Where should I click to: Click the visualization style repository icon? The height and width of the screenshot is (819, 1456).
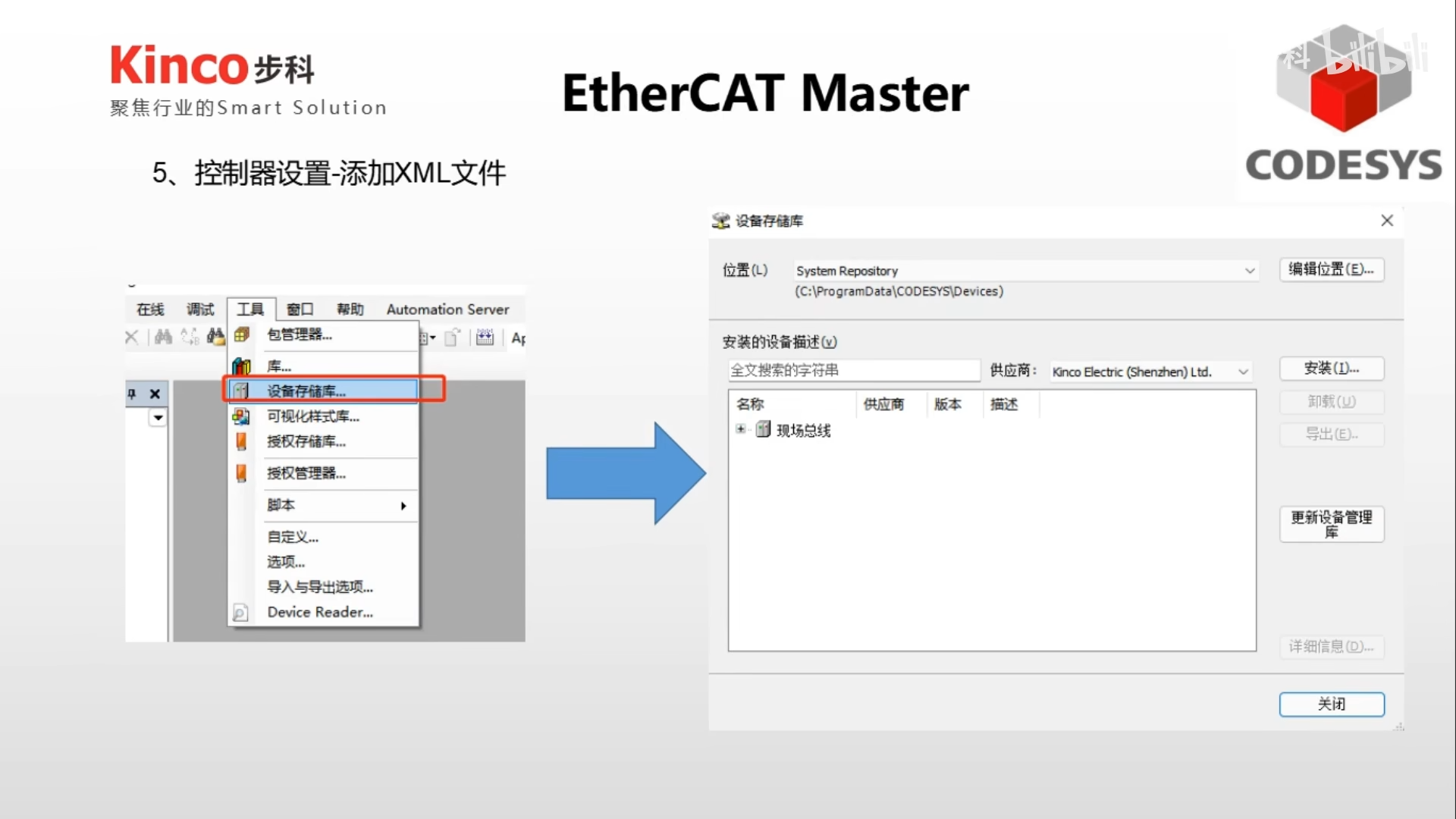click(x=240, y=416)
